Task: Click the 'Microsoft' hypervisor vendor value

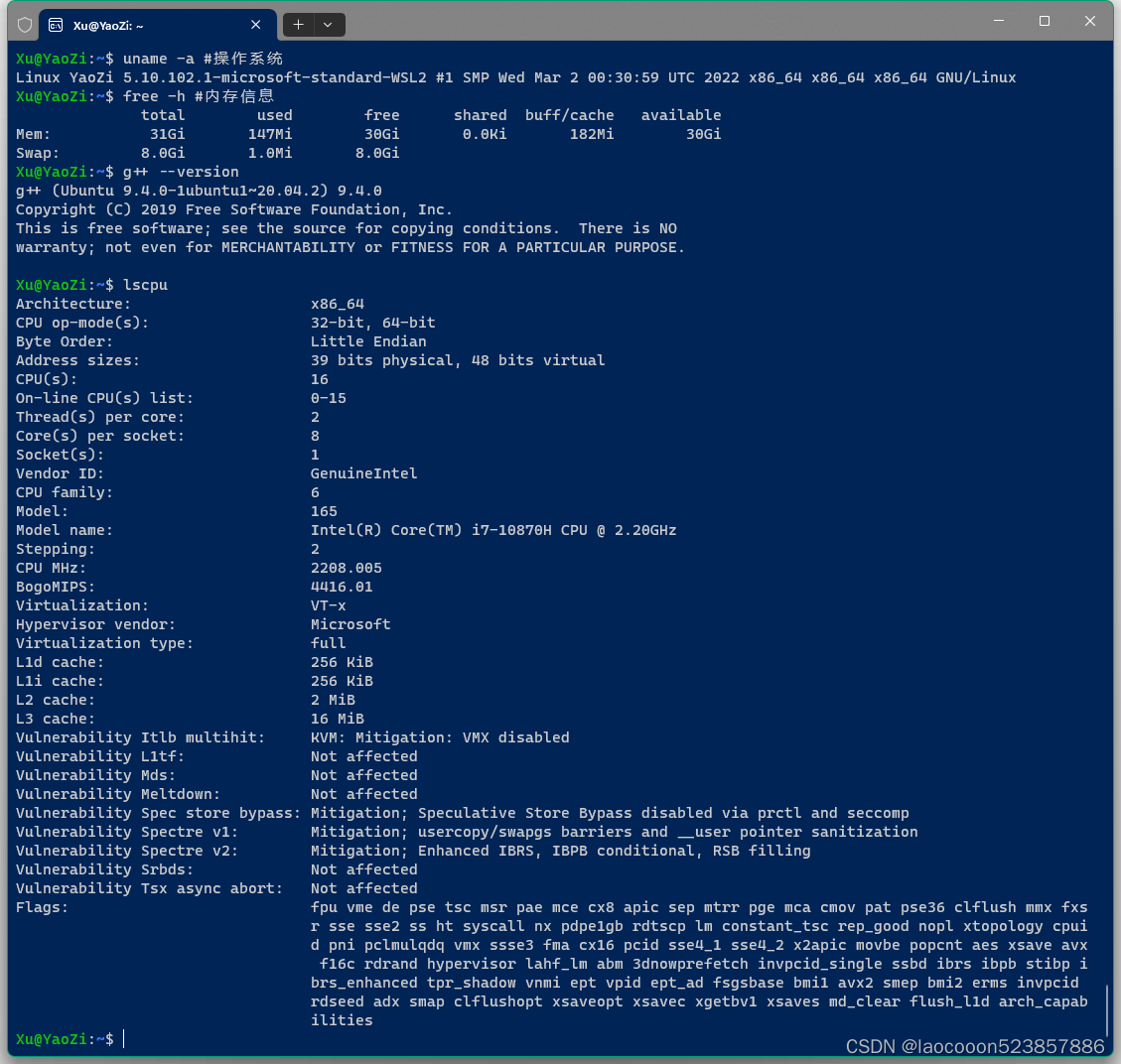Action: [350, 624]
